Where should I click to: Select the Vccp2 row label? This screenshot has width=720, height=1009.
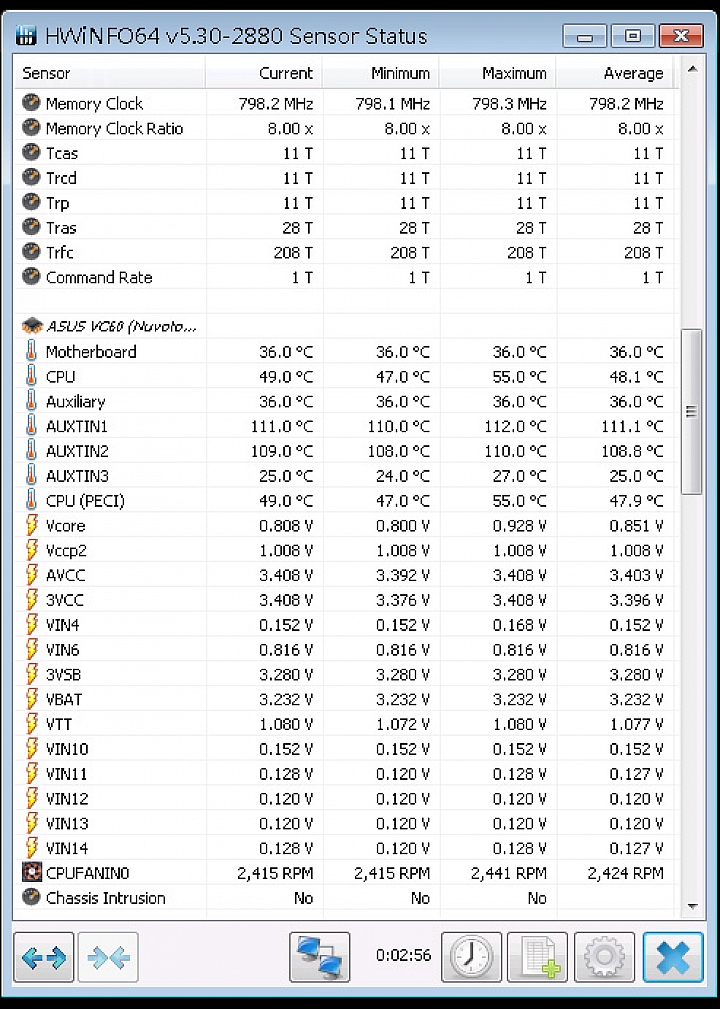(66, 550)
